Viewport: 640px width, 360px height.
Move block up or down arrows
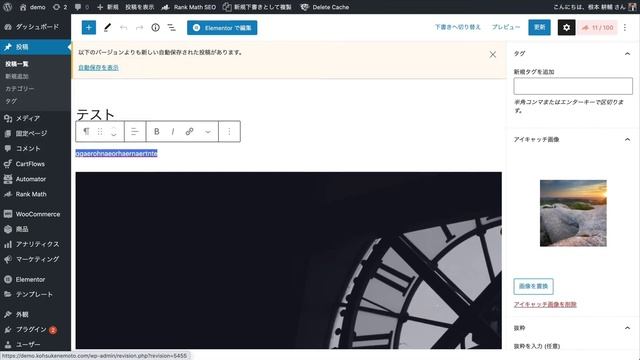(114, 131)
